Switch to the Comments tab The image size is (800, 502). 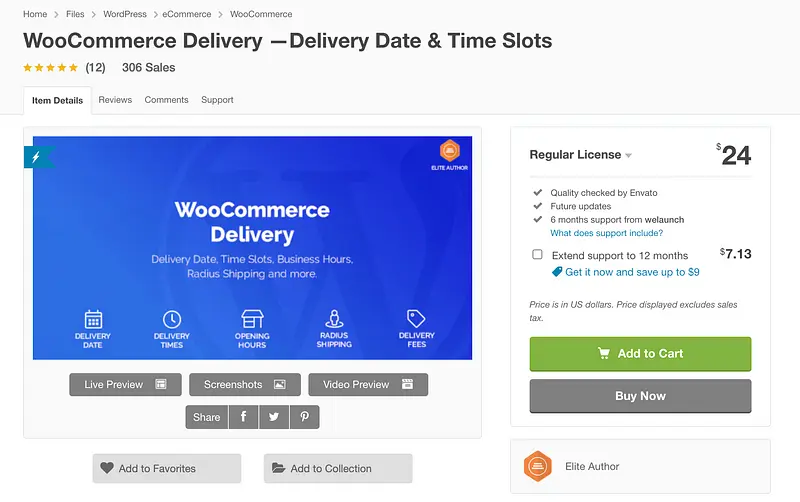(x=166, y=100)
